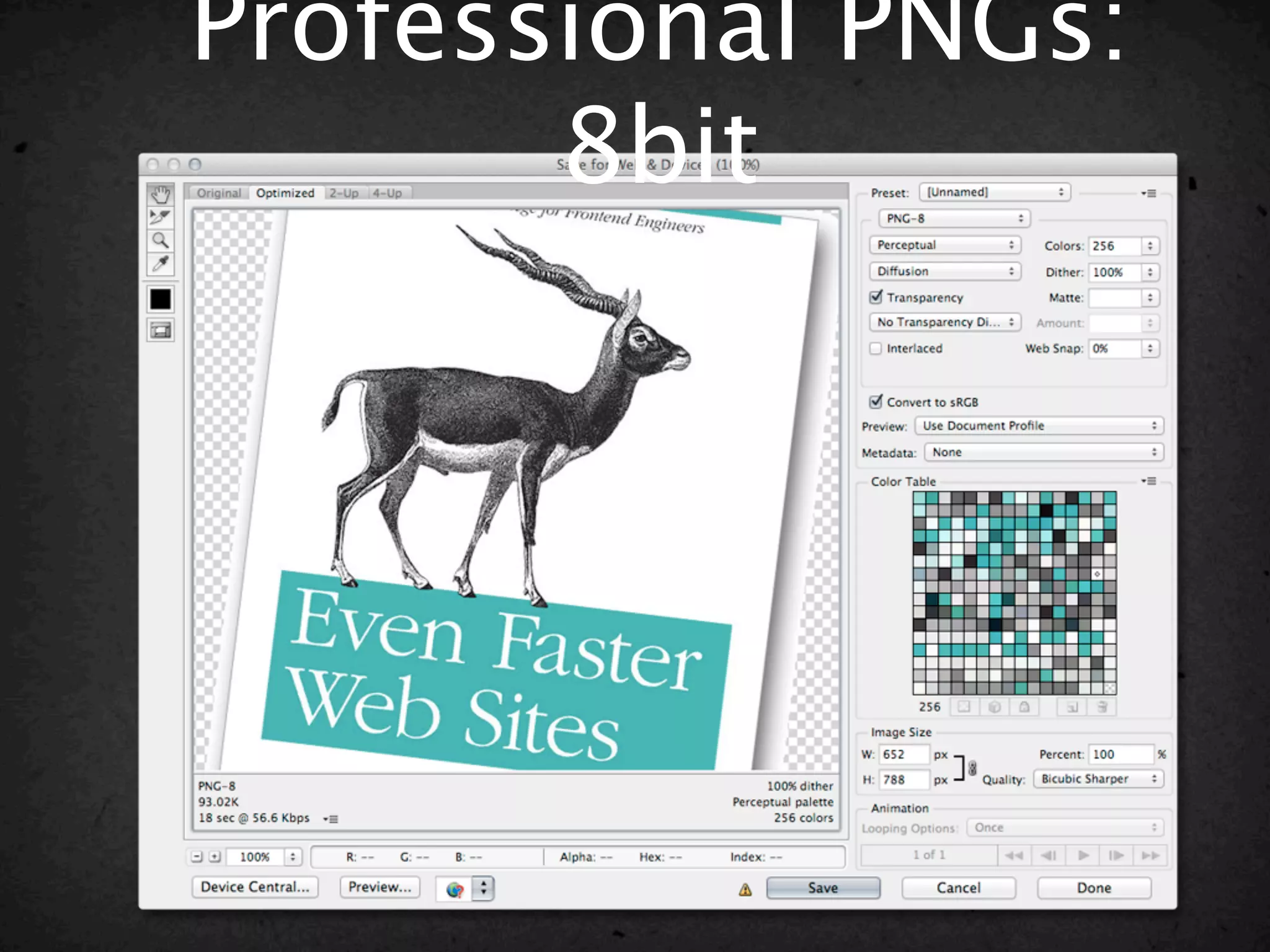Select the Eyedropper tool
Screen dimensions: 1270x952
pyautogui.click(x=161, y=264)
